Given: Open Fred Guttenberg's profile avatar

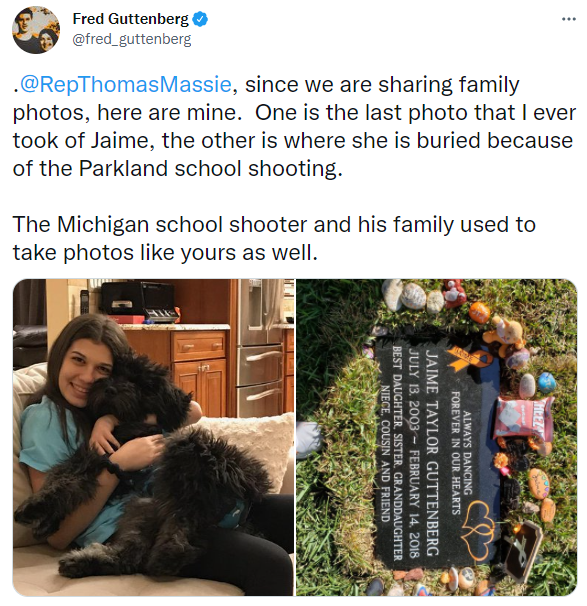Looking at the screenshot, I should [36, 29].
